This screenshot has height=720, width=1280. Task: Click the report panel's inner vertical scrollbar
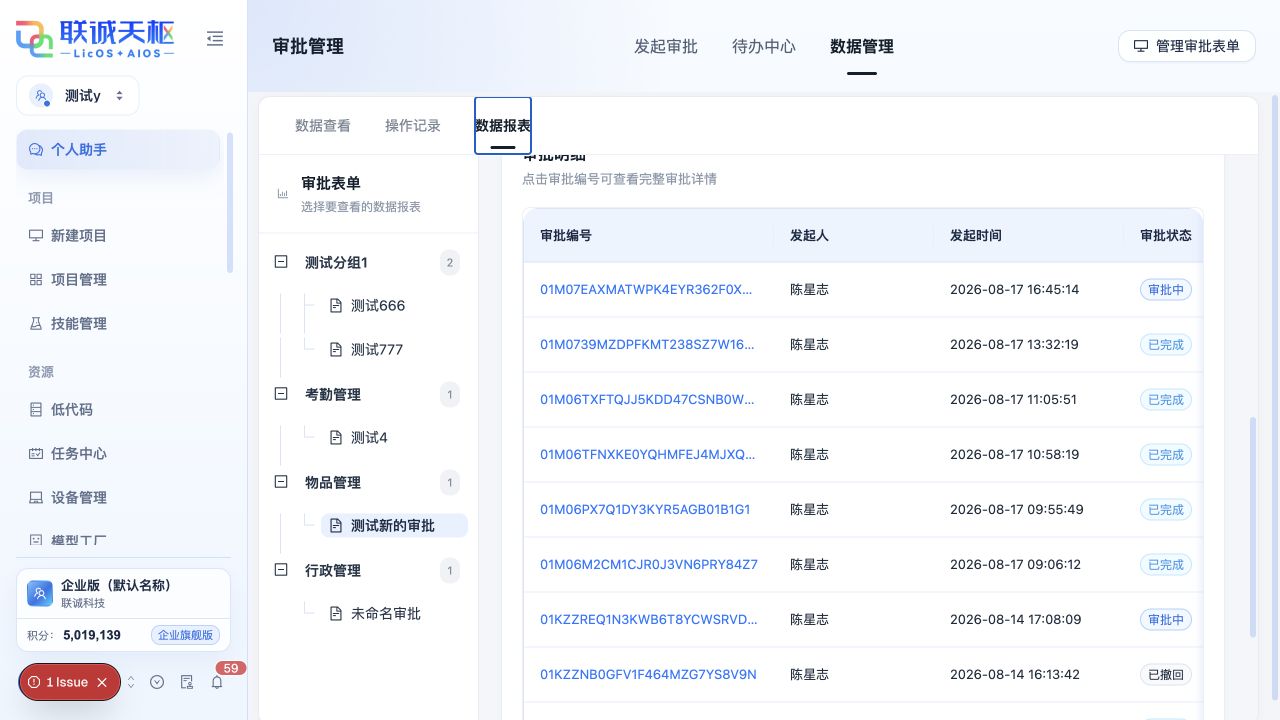tap(1253, 528)
